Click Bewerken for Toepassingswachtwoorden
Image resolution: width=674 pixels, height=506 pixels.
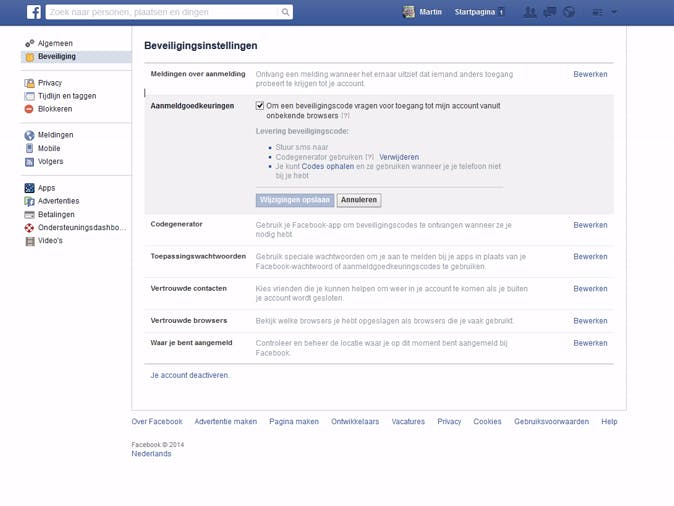(590, 257)
